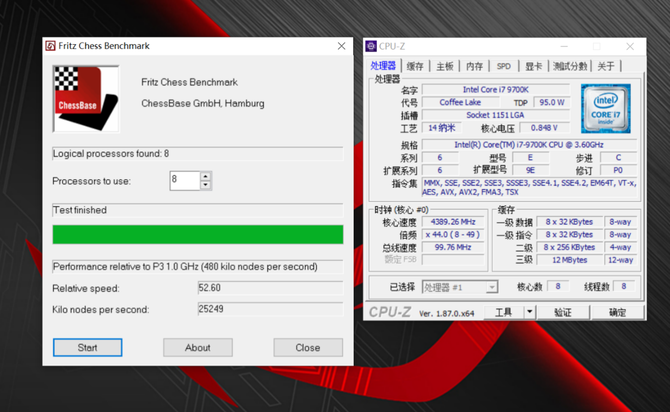Close the CPU-Z window

pyautogui.click(x=630, y=46)
